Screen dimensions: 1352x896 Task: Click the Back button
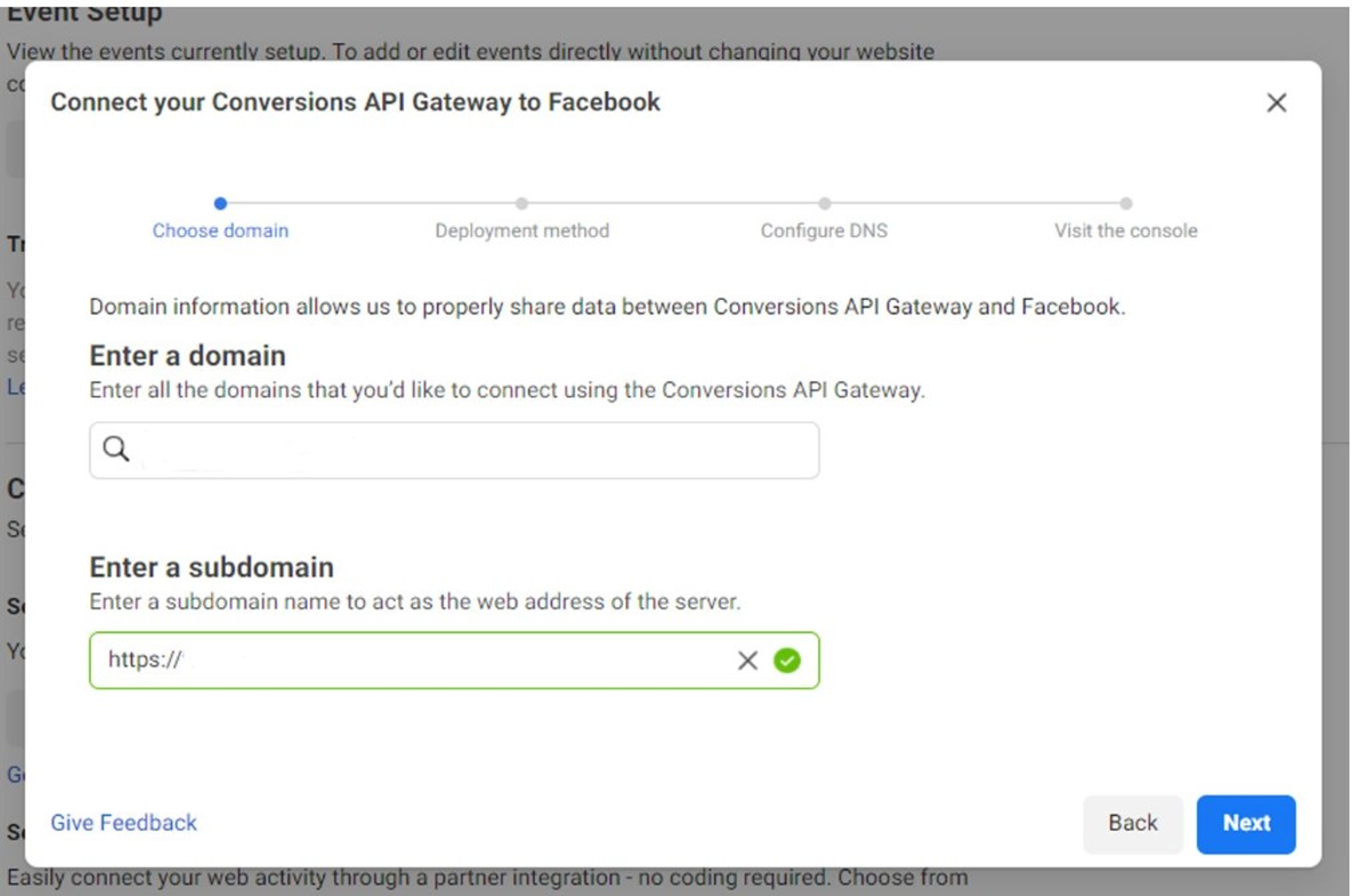click(1133, 824)
